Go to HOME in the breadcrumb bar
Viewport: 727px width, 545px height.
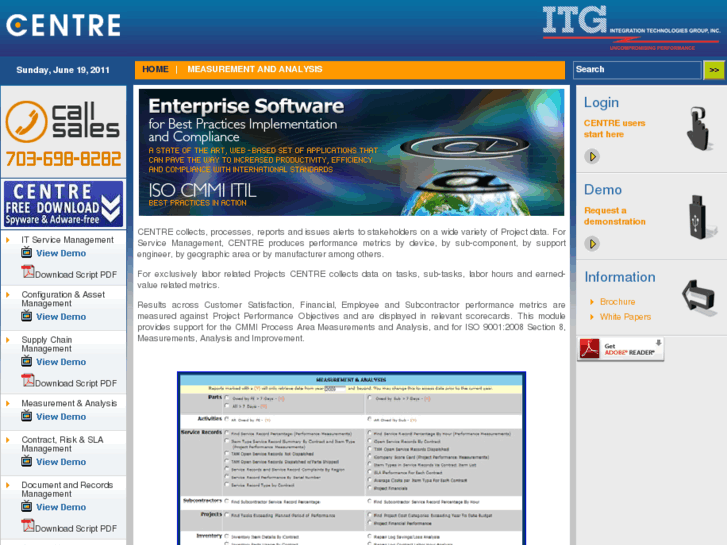pyautogui.click(x=155, y=69)
